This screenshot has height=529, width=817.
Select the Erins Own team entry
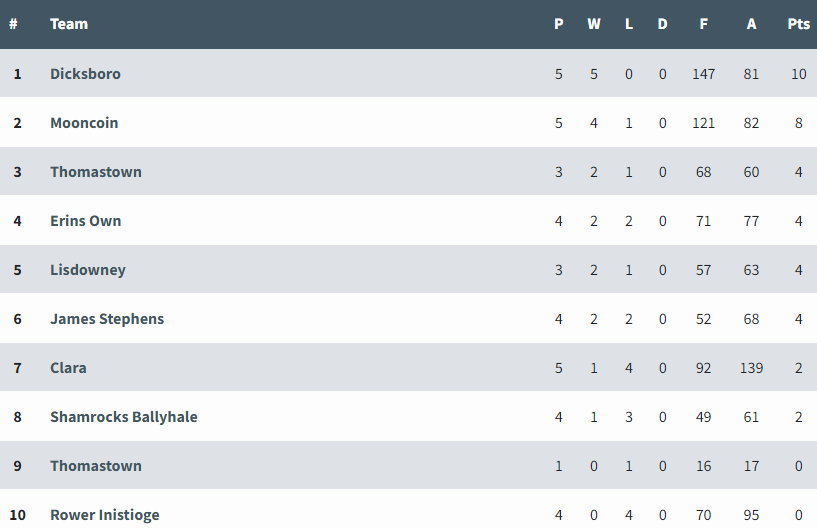click(x=85, y=221)
